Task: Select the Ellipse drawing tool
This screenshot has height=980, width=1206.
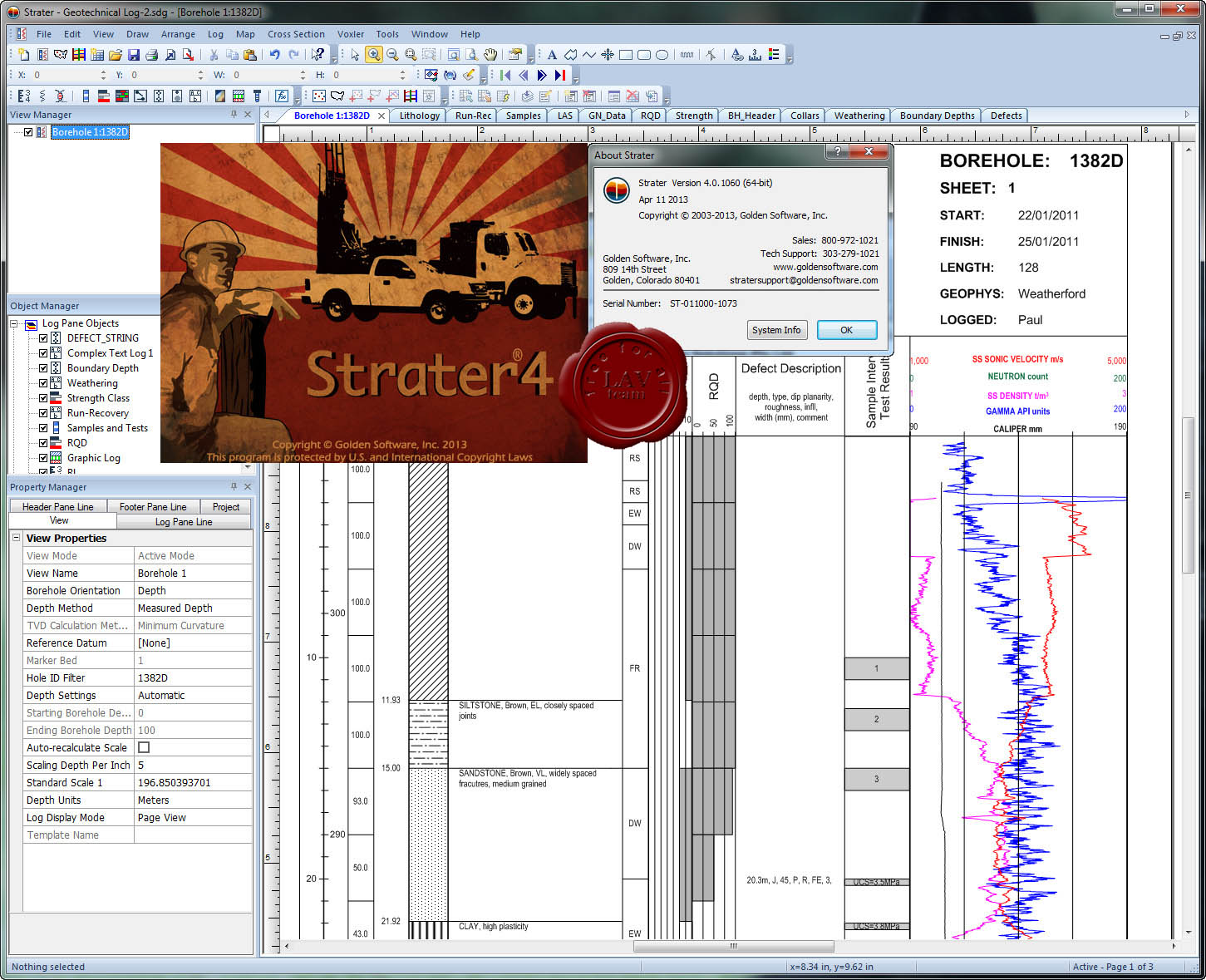Action: click(x=662, y=55)
